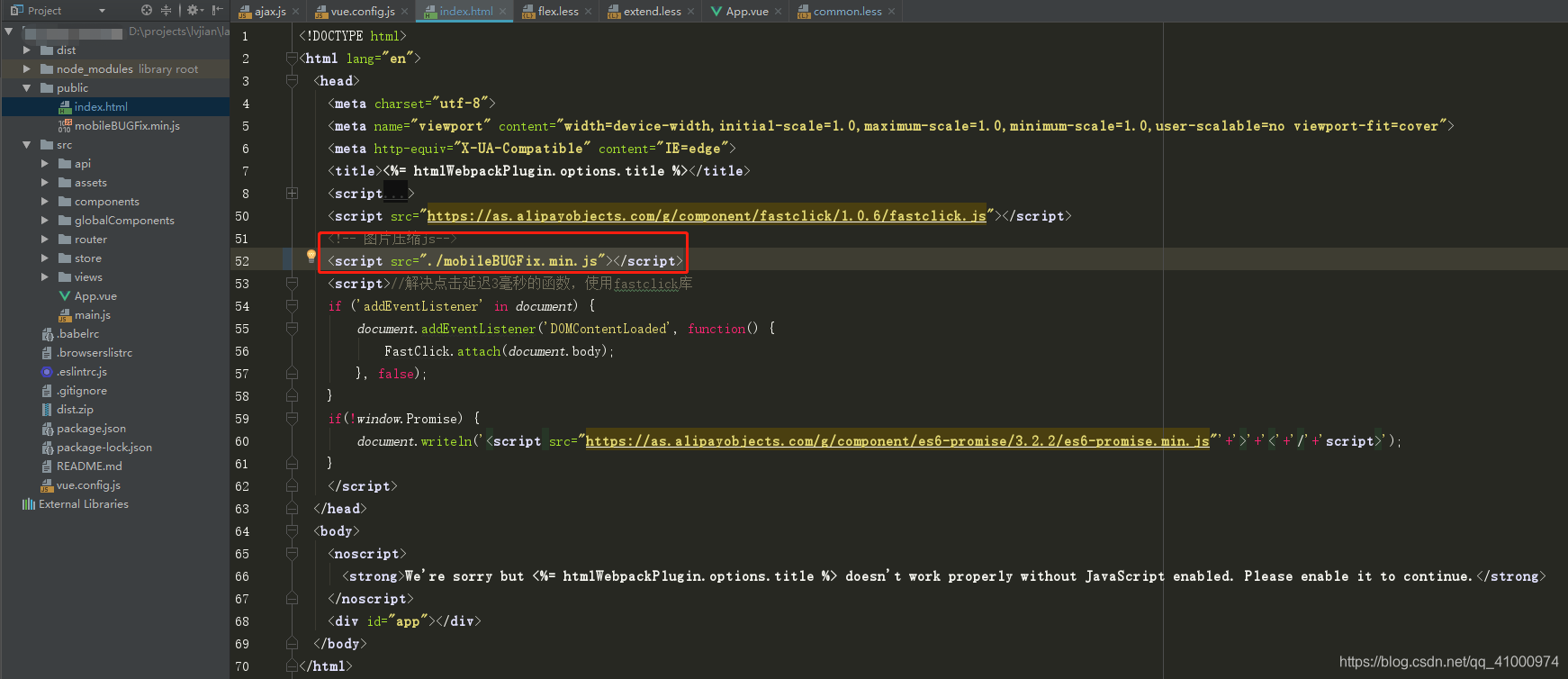This screenshot has height=679, width=1568.
Task: Expand the views folder
Action: pyautogui.click(x=45, y=277)
